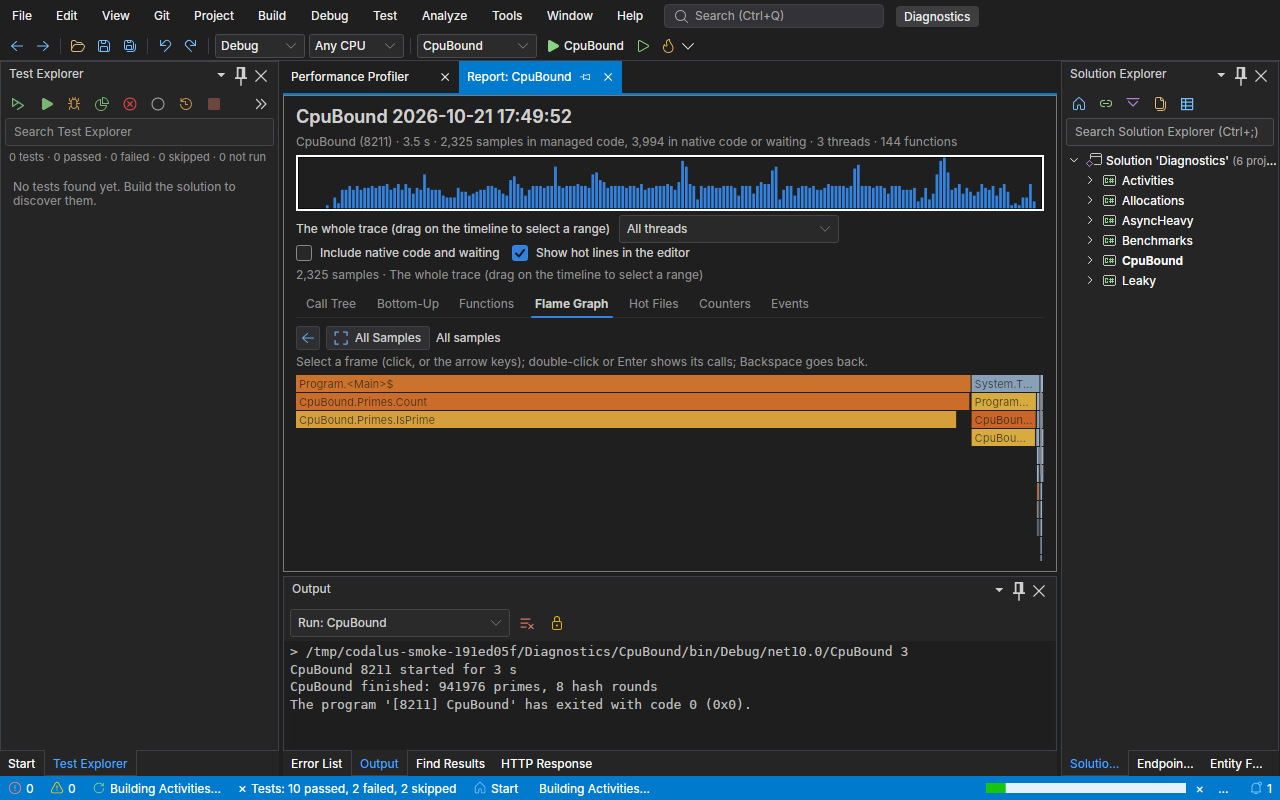This screenshot has height=800, width=1280.
Task: Click the Search Test Explorer input field
Action: coord(139,132)
